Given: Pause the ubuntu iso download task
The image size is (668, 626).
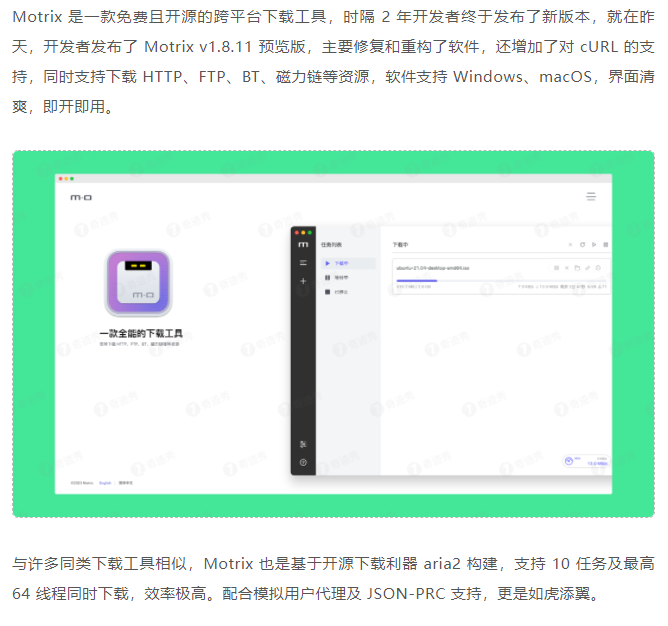Looking at the screenshot, I should (x=556, y=268).
